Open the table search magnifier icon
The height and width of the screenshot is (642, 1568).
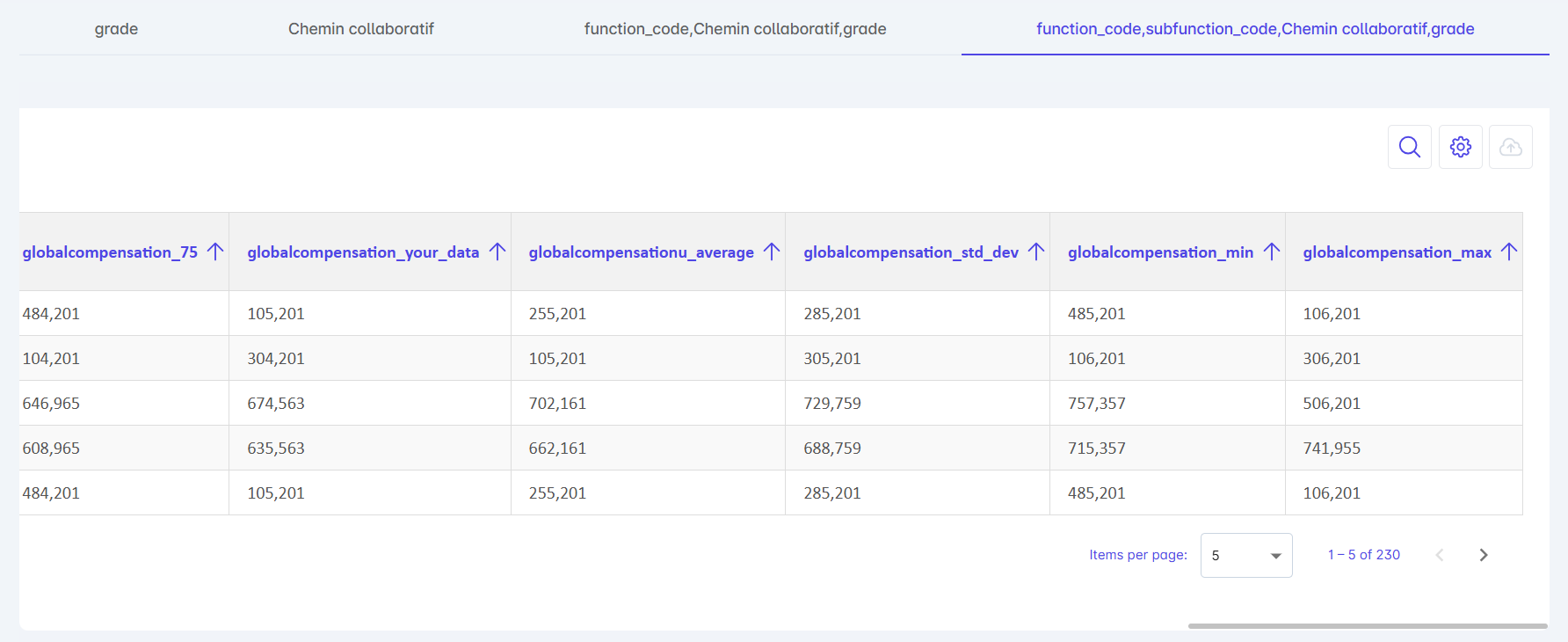pyautogui.click(x=1409, y=147)
